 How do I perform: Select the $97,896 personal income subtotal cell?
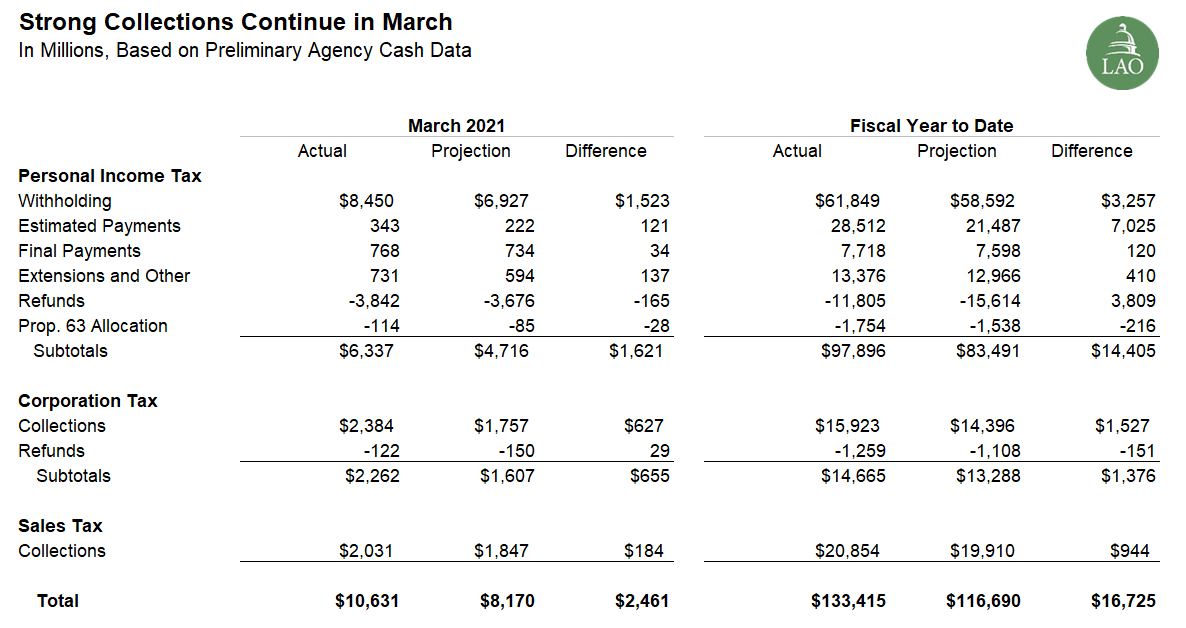[x=852, y=351]
